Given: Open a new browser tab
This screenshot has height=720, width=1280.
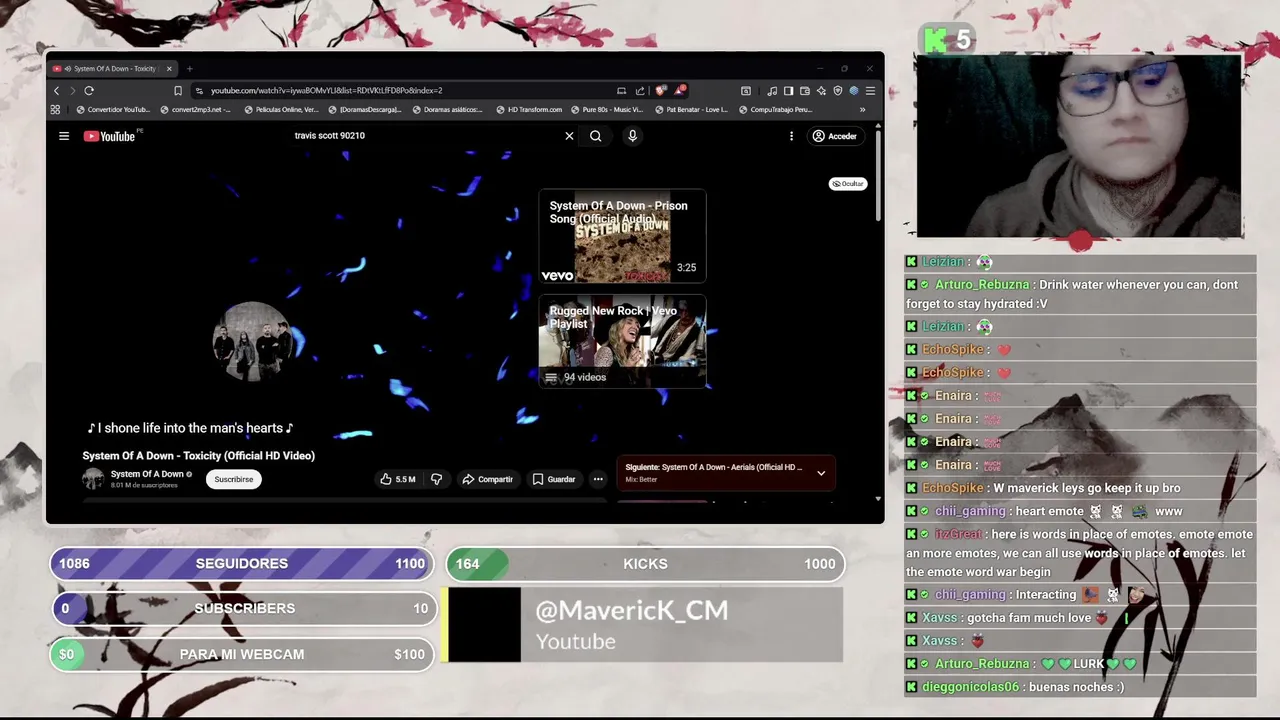Looking at the screenshot, I should click(x=189, y=69).
